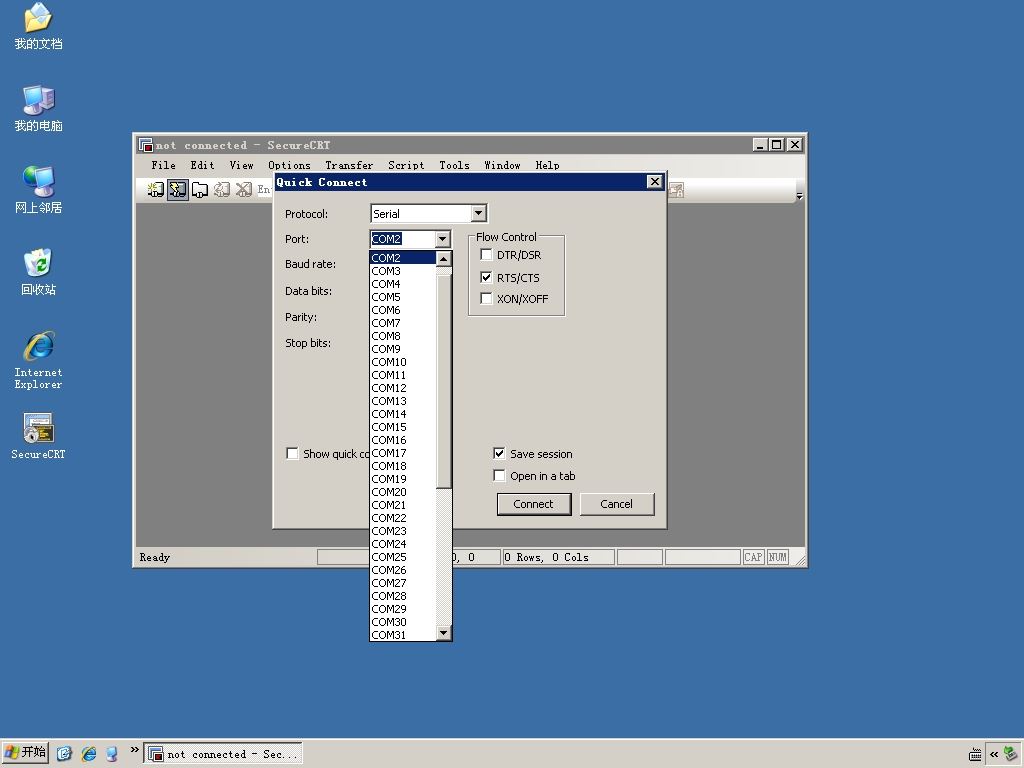
Task: Click the keyboard icon in the system tray
Action: [x=975, y=755]
